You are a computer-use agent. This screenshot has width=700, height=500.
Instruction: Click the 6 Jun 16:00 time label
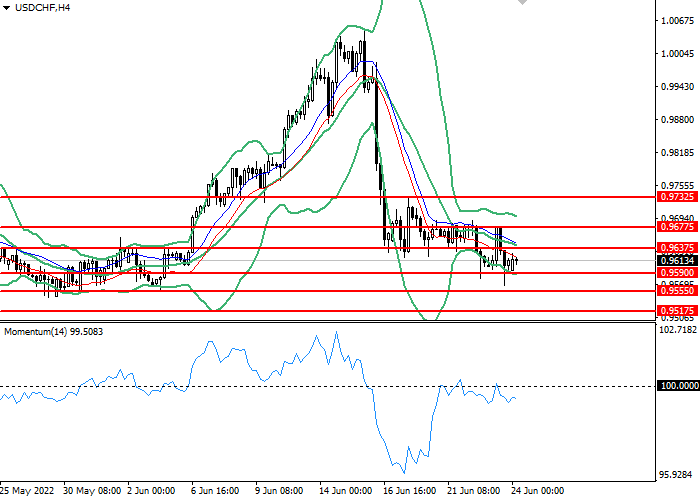tap(214, 491)
